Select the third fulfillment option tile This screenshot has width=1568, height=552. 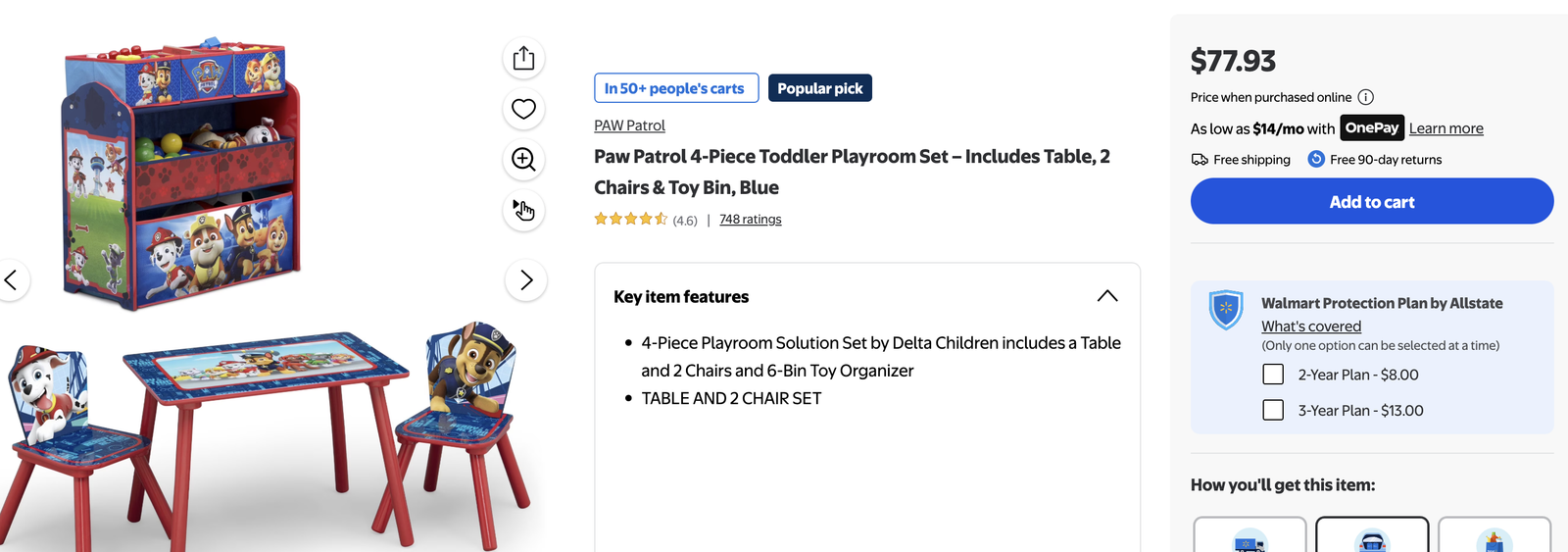click(x=1494, y=535)
